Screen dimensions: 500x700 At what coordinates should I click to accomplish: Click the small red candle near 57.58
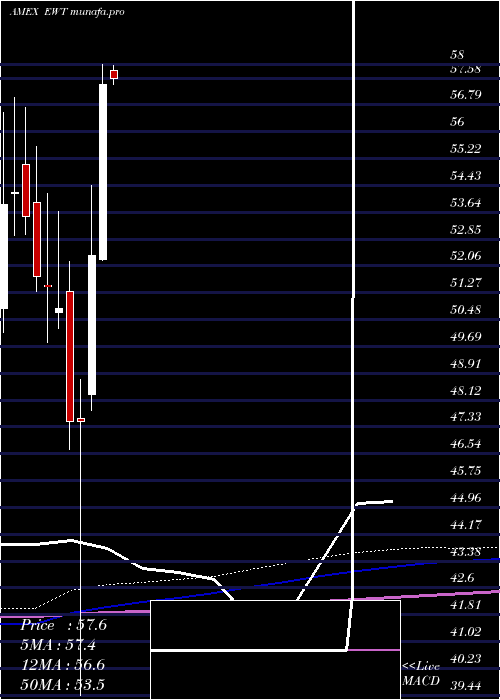point(114,75)
